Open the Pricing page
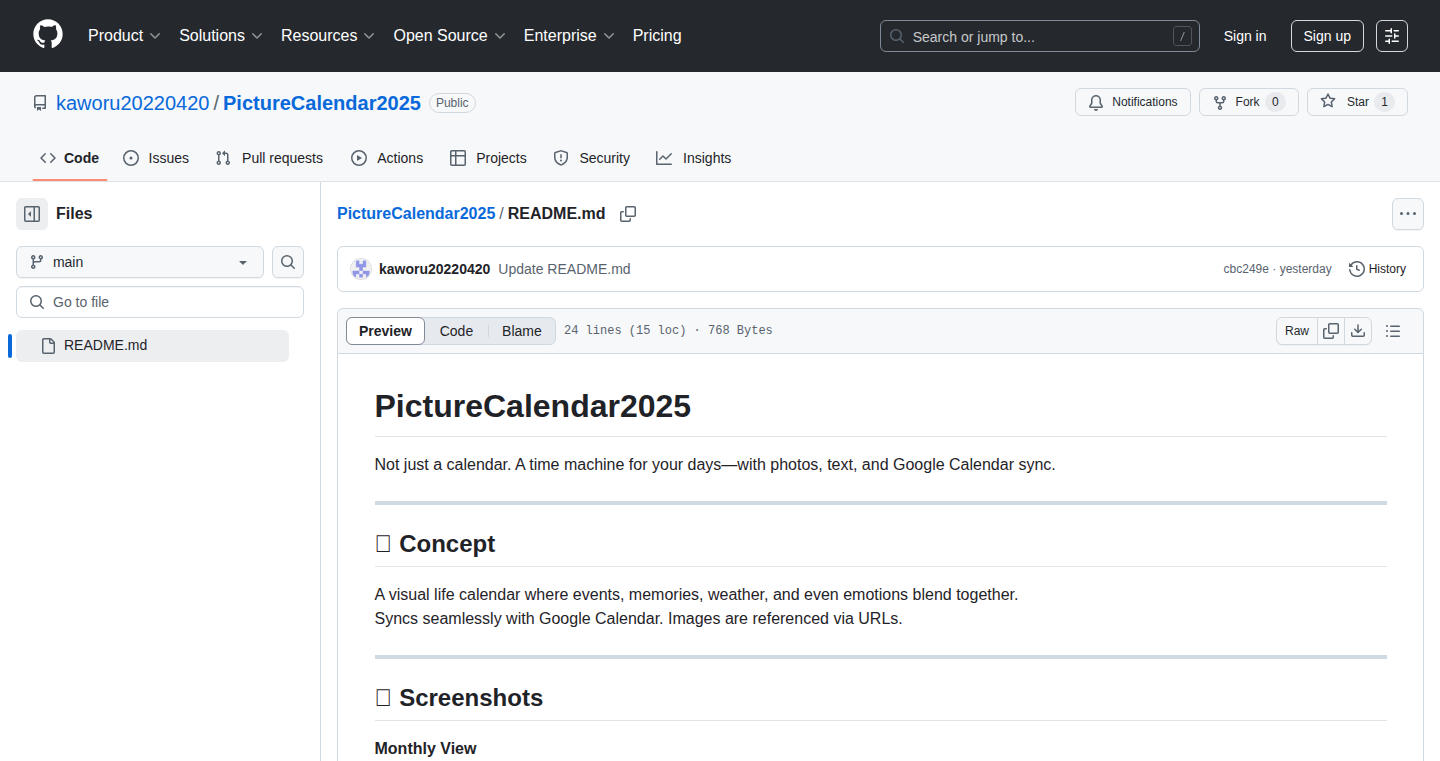 click(657, 35)
